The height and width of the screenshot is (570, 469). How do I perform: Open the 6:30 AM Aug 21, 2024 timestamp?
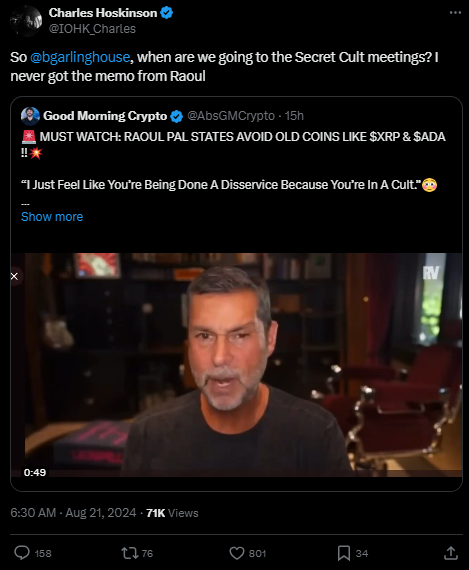click(73, 513)
